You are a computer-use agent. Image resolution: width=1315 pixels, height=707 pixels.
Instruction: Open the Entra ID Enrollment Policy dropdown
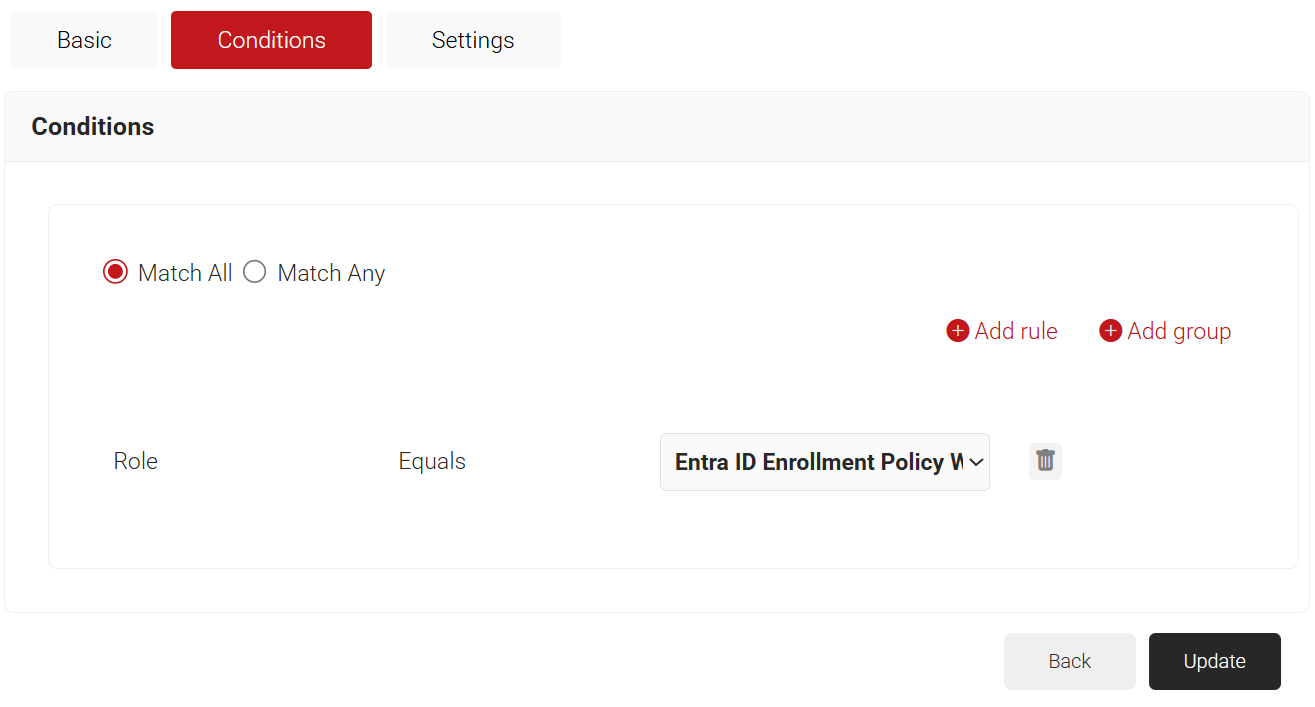(x=815, y=462)
